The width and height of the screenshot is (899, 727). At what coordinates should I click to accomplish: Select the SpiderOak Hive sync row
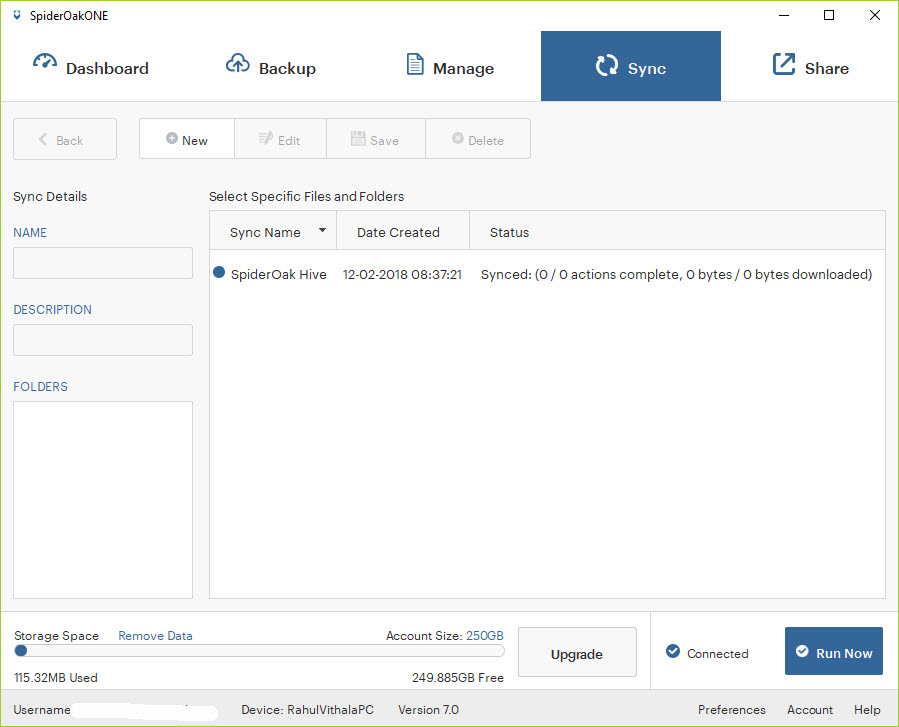[x=548, y=274]
